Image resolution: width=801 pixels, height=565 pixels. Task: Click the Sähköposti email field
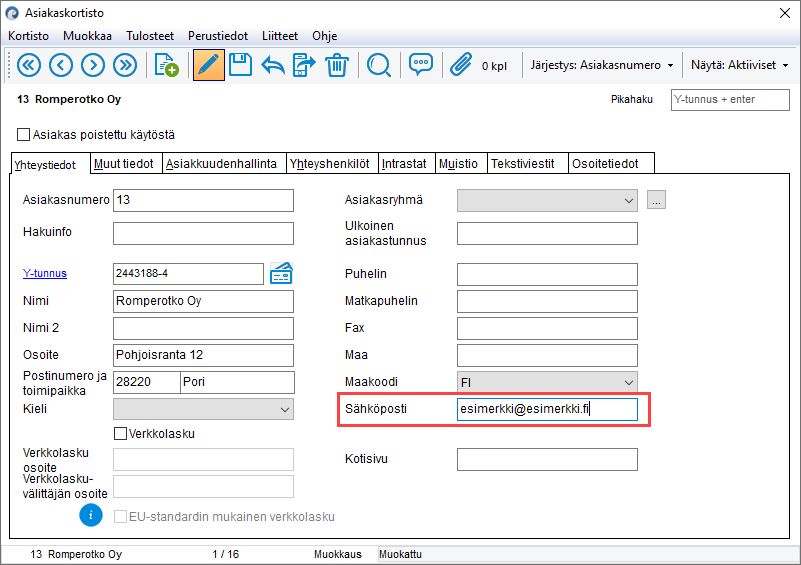point(547,409)
